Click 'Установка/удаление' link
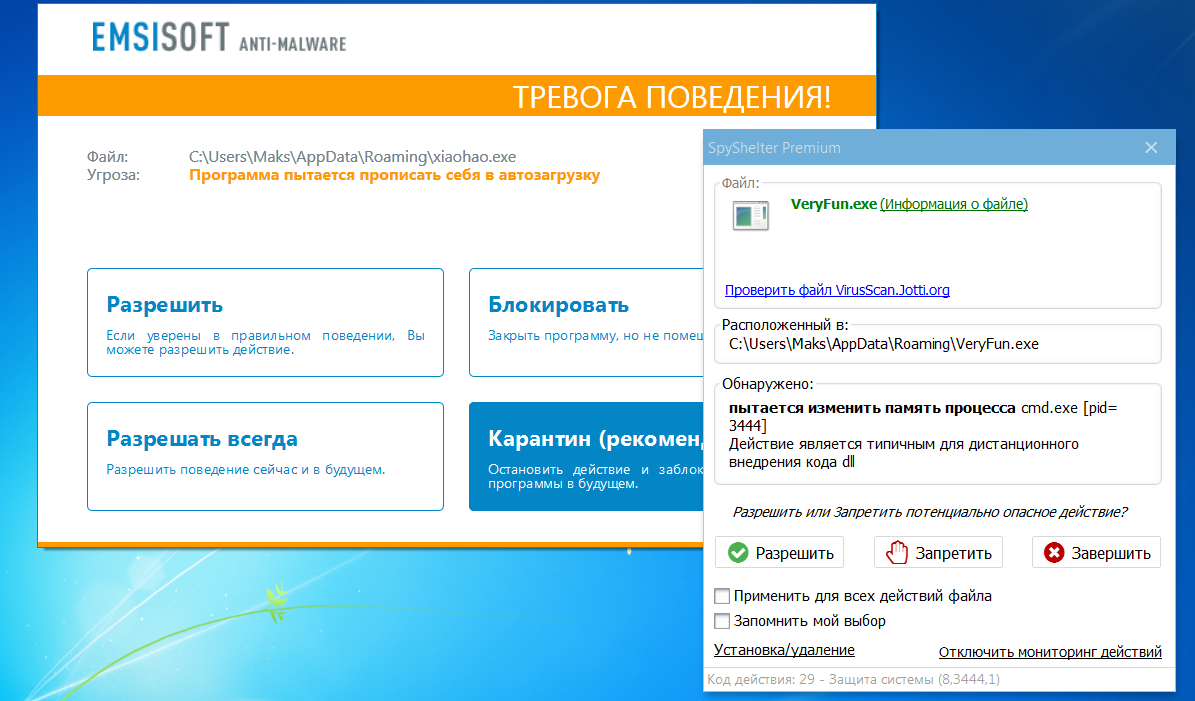 point(784,650)
